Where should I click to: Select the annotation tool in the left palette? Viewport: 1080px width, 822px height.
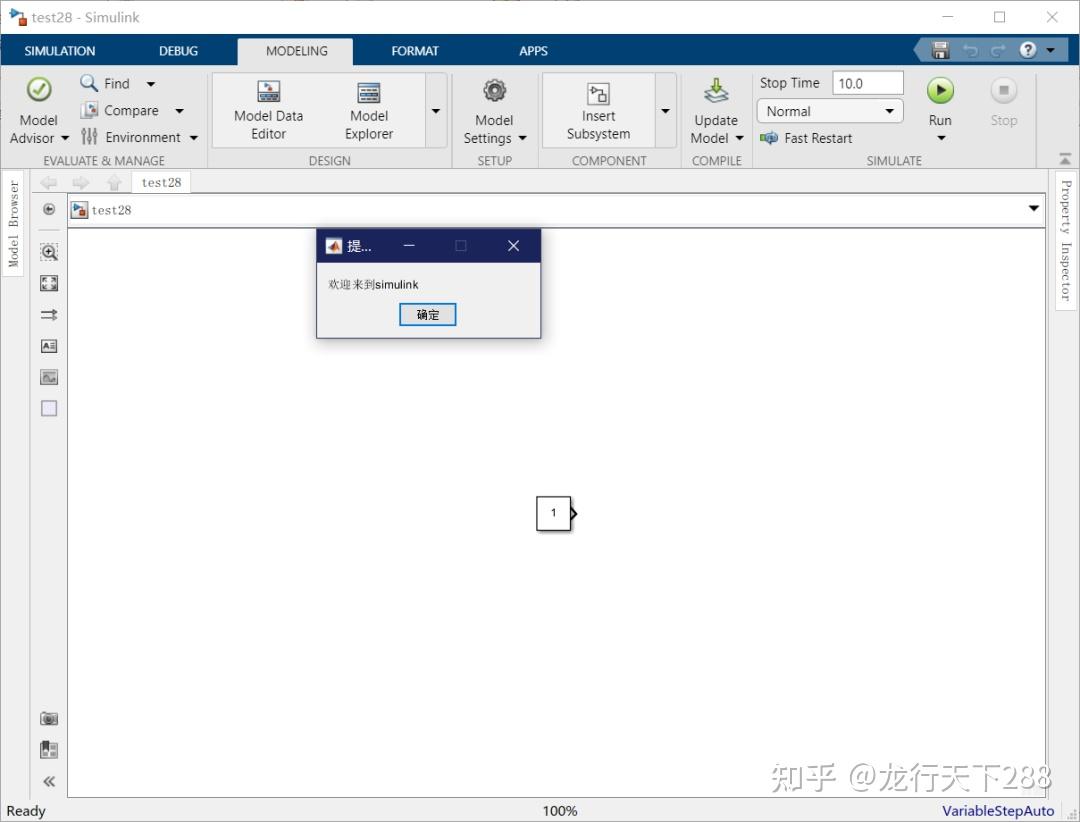point(48,345)
